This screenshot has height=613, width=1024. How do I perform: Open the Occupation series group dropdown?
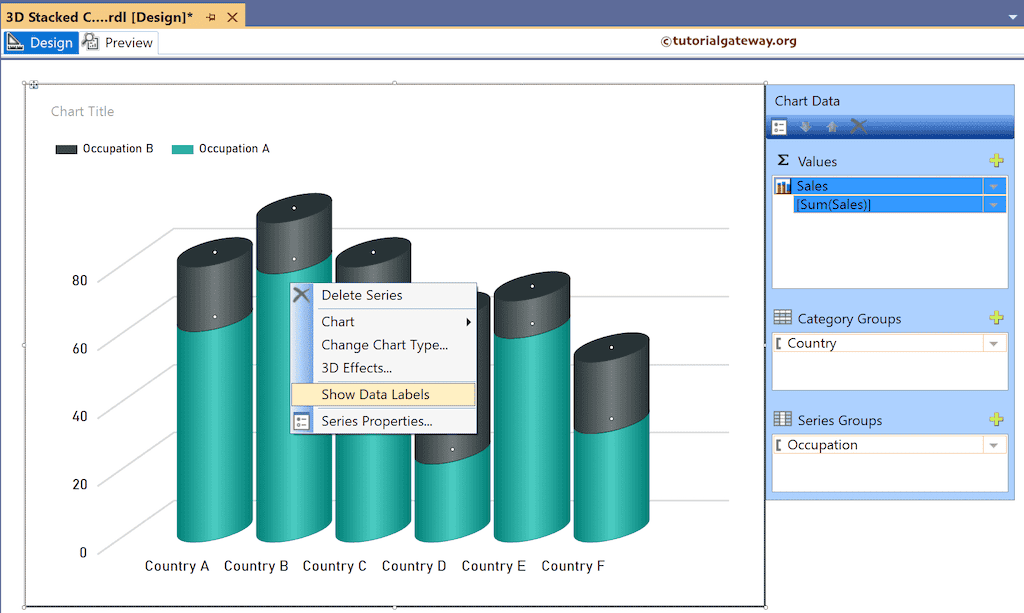(994, 444)
